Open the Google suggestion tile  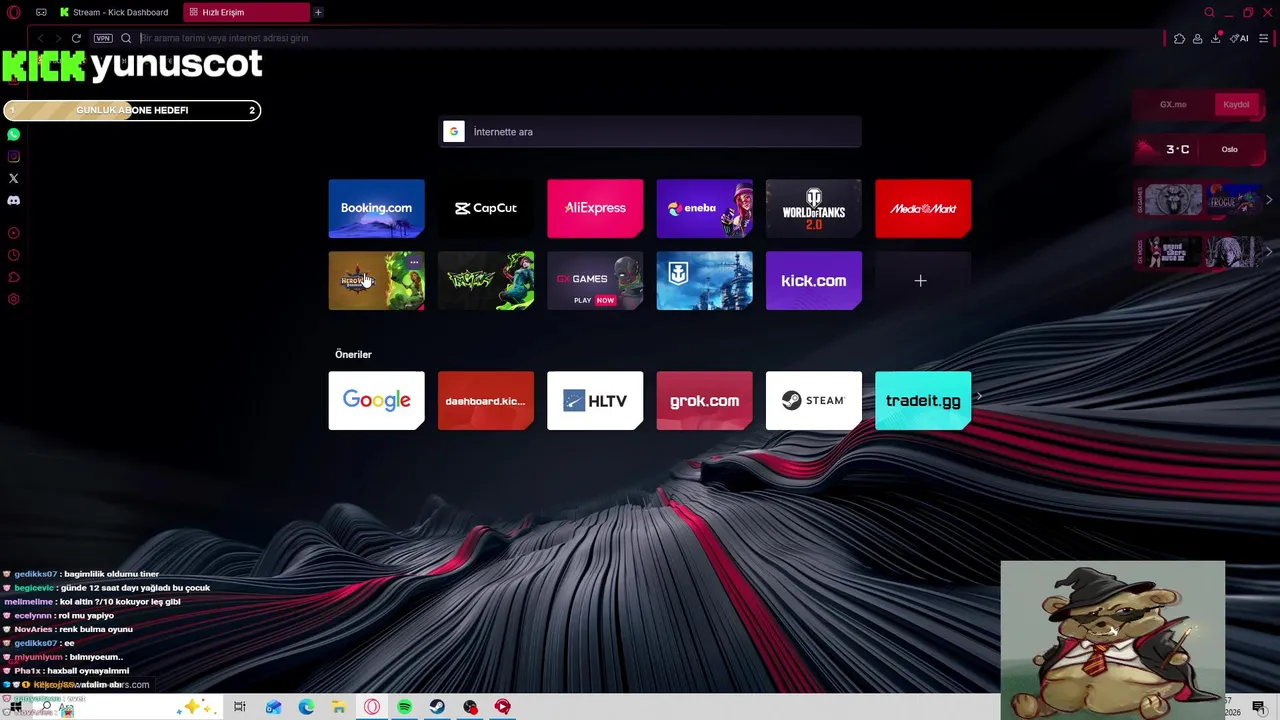pos(376,401)
